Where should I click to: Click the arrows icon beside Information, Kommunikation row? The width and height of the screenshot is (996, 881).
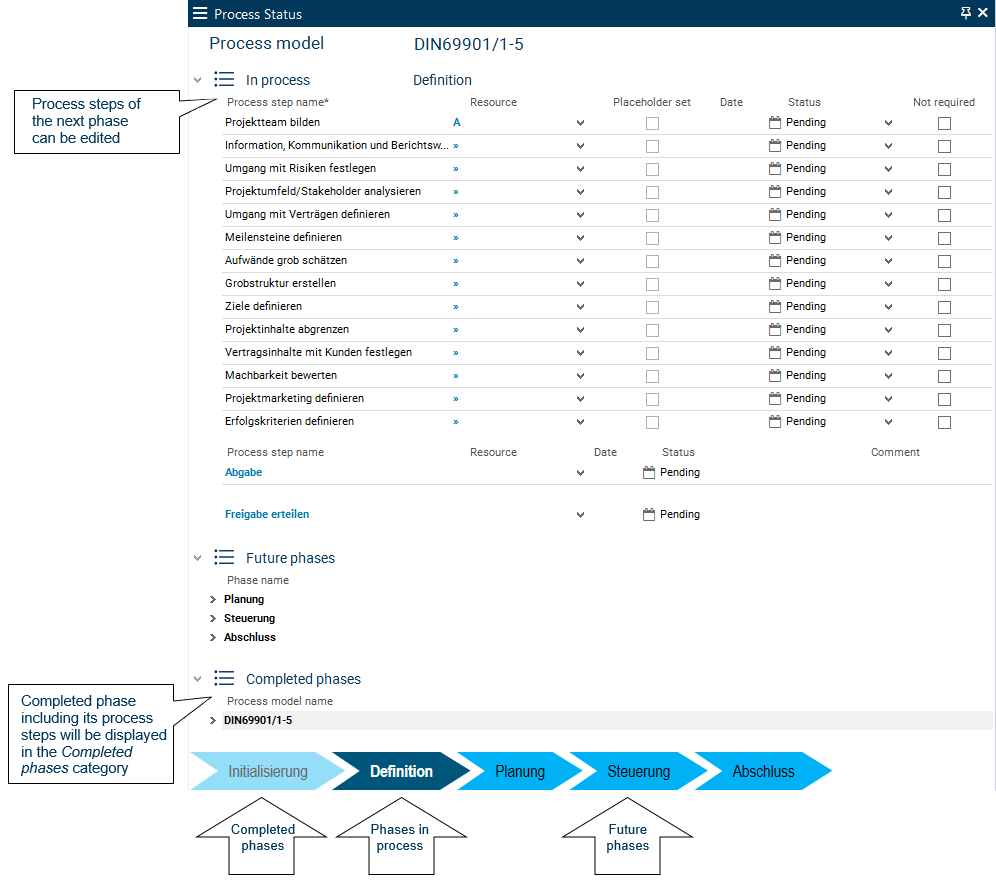pos(456,146)
